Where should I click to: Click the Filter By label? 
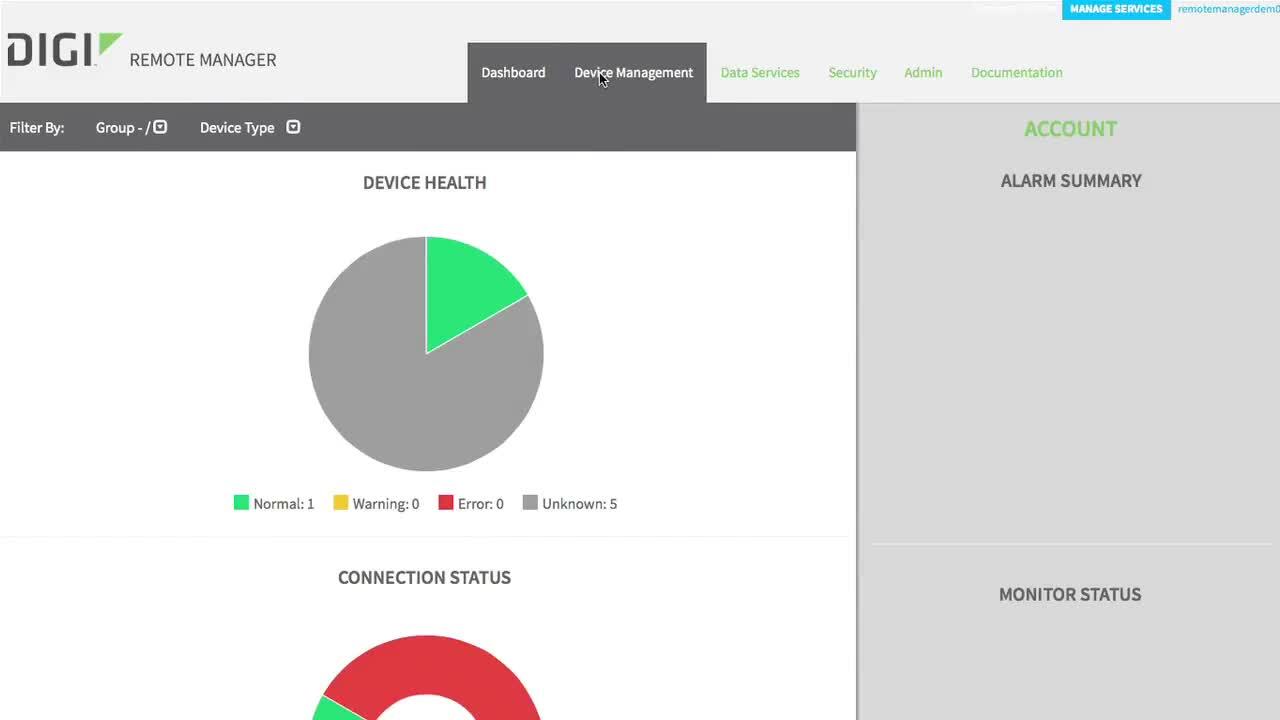[37, 128]
